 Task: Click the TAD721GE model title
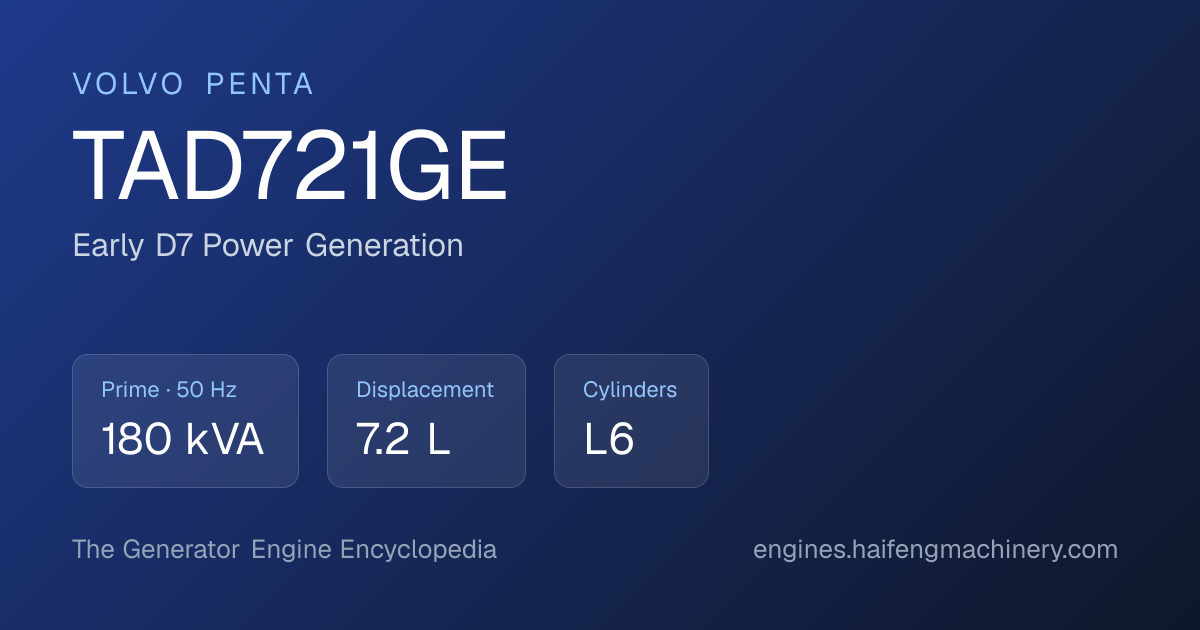pos(290,165)
